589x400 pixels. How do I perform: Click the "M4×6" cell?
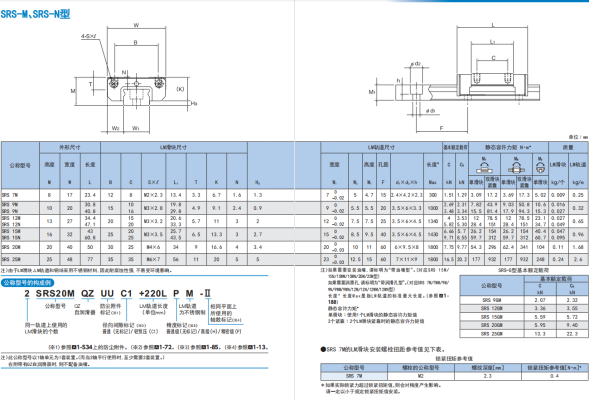point(153,247)
